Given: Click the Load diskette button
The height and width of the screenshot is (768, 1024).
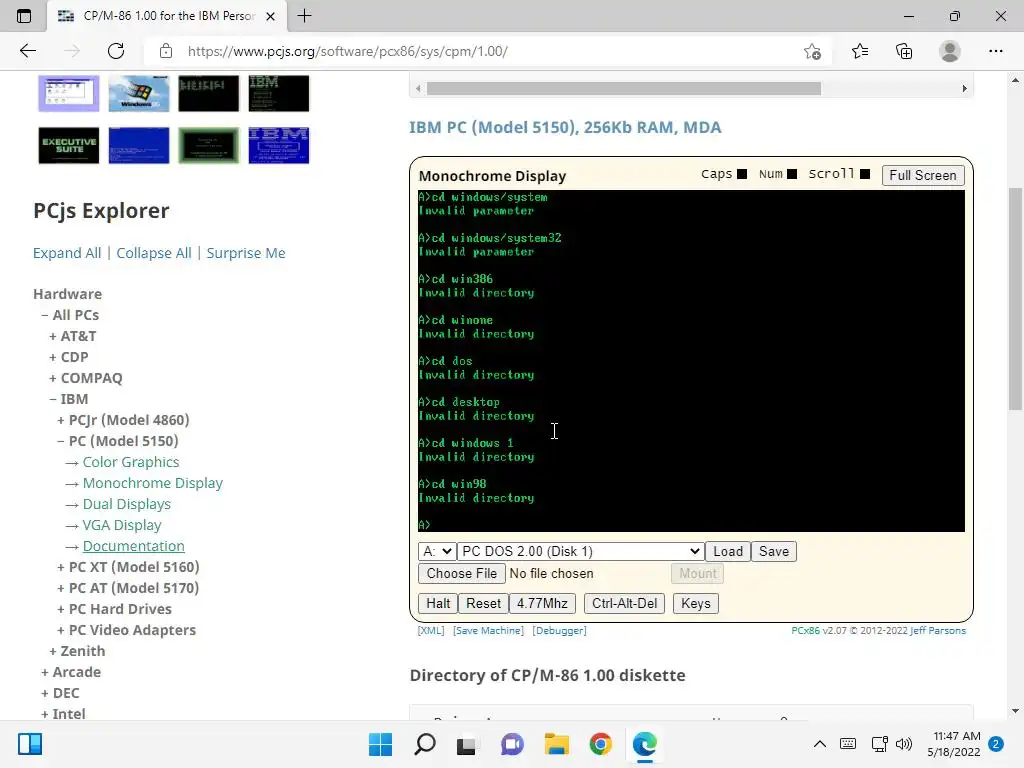Looking at the screenshot, I should pyautogui.click(x=728, y=551).
